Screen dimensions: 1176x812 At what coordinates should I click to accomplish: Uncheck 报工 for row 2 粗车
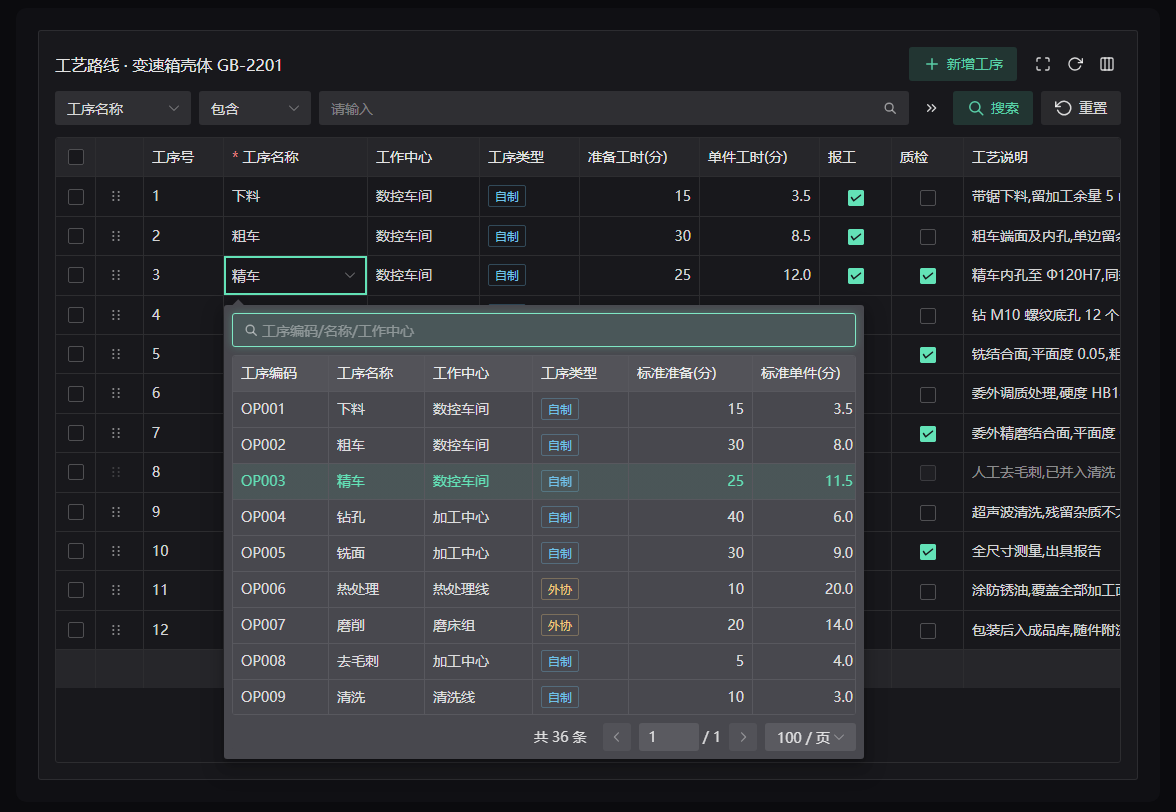(856, 237)
